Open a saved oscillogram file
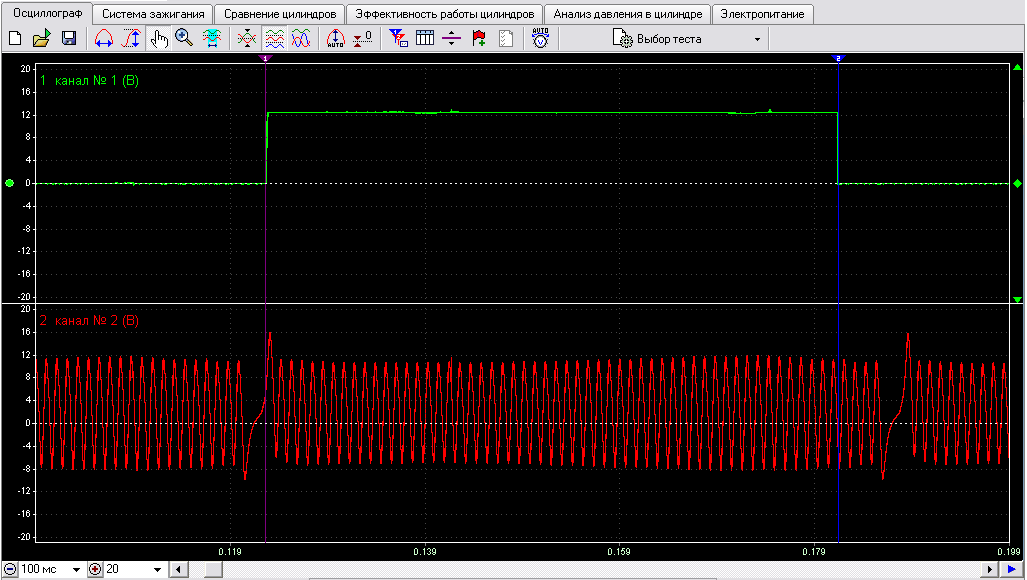 coord(41,39)
